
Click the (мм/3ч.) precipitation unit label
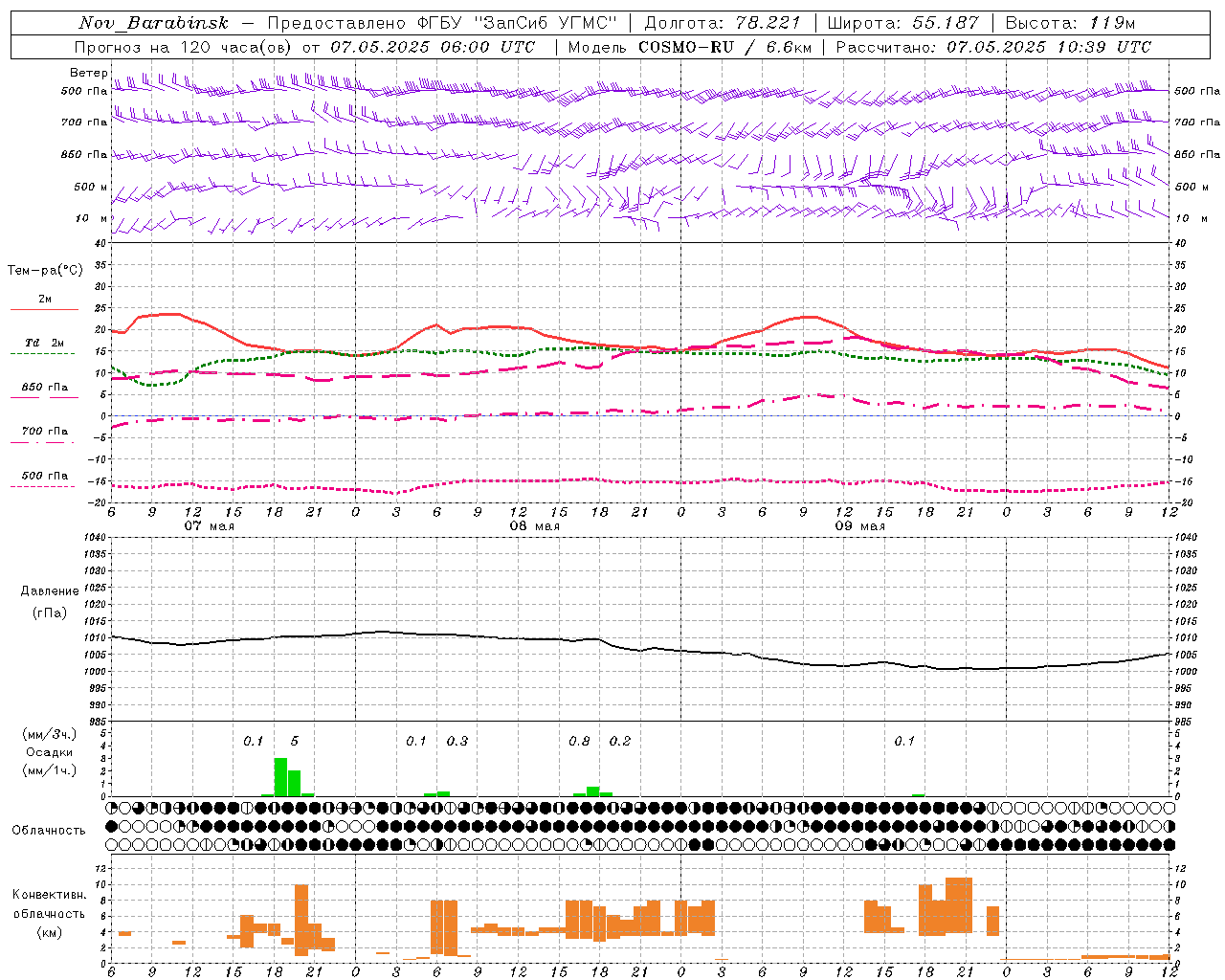click(50, 735)
